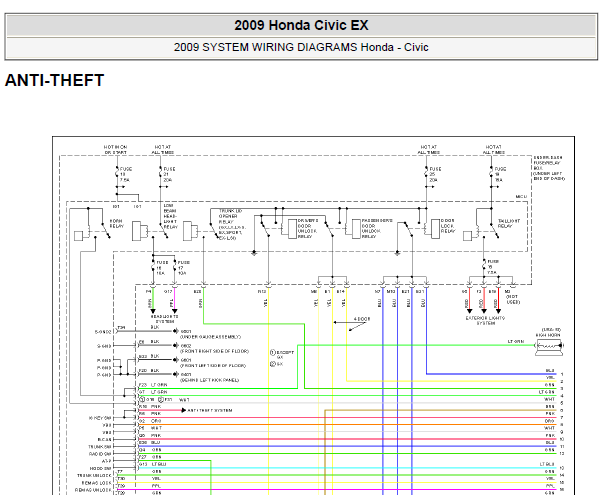Click the EXTERIOR LIGHTS SYSTEM label
The width and height of the screenshot is (601, 495).
click(485, 321)
